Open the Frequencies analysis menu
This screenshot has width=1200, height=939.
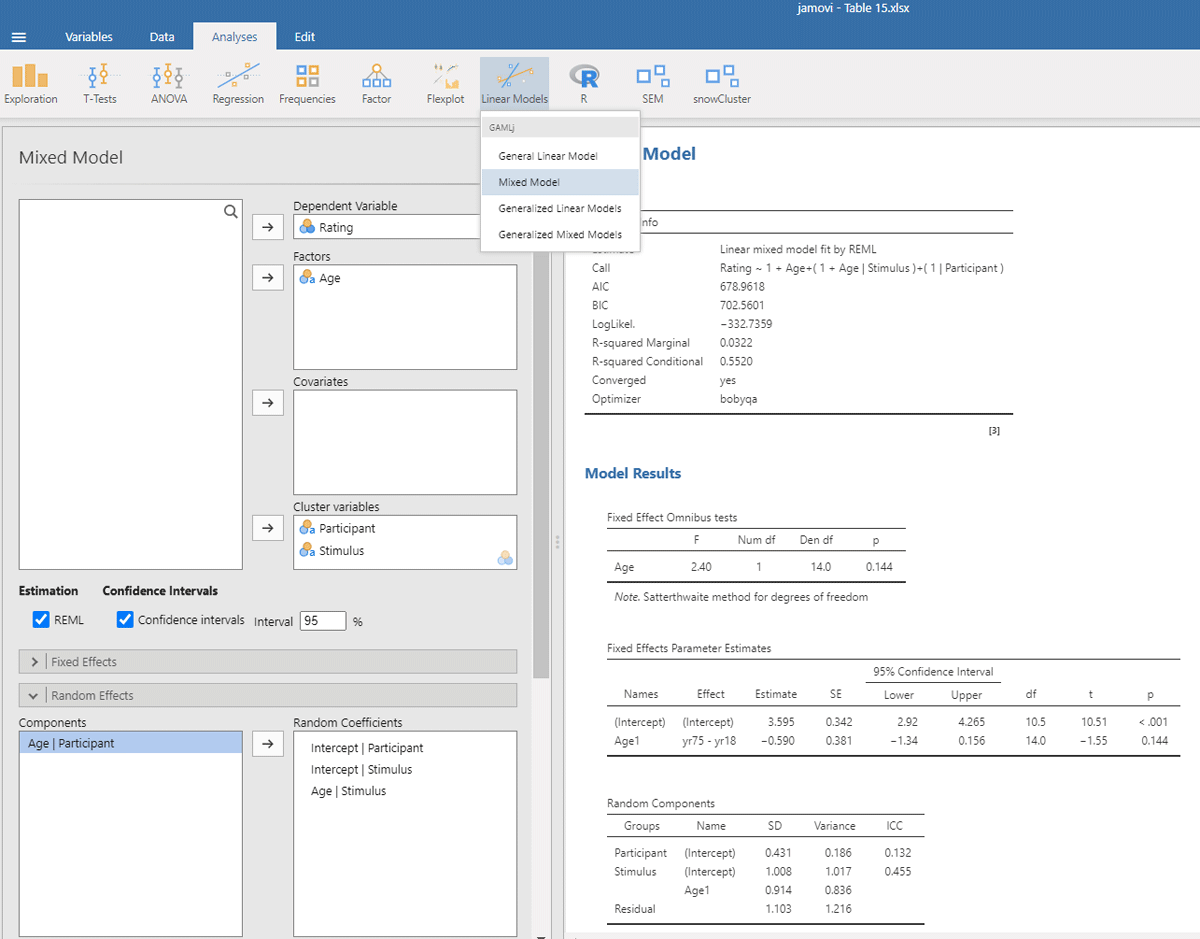pyautogui.click(x=307, y=84)
